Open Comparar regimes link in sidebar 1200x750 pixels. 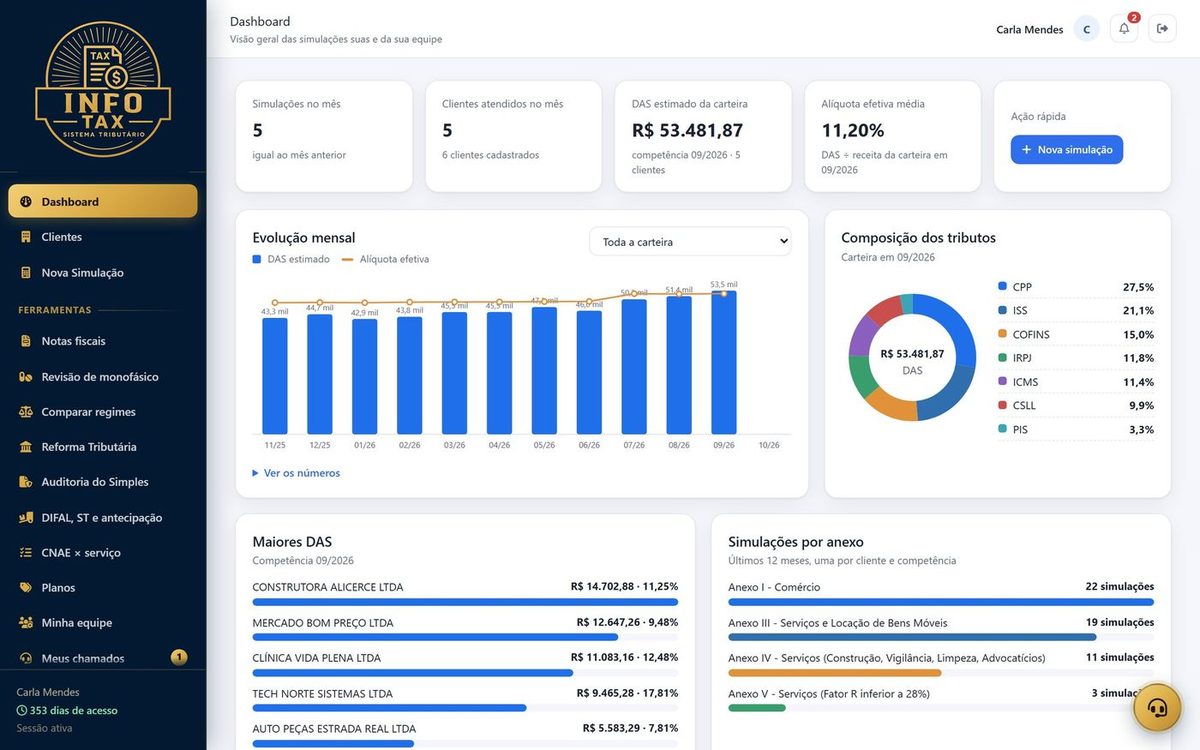point(103,412)
